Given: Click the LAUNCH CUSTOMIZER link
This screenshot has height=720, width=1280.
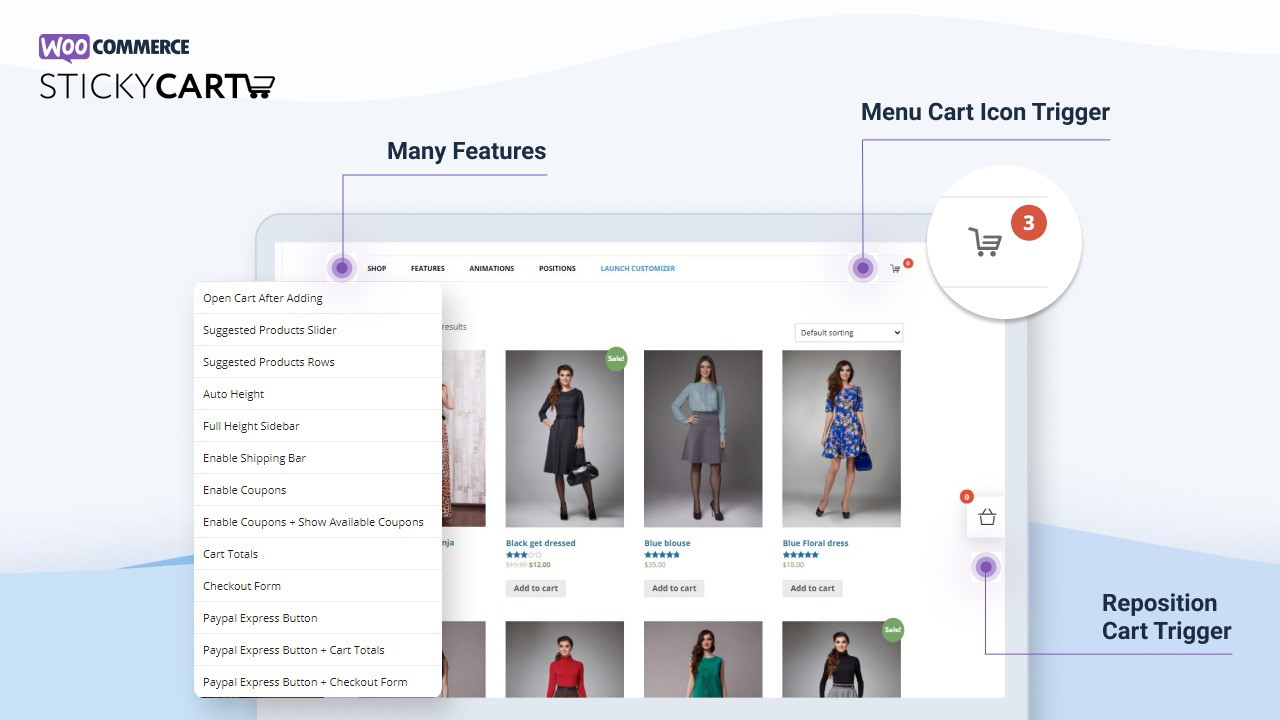Looking at the screenshot, I should [x=638, y=268].
